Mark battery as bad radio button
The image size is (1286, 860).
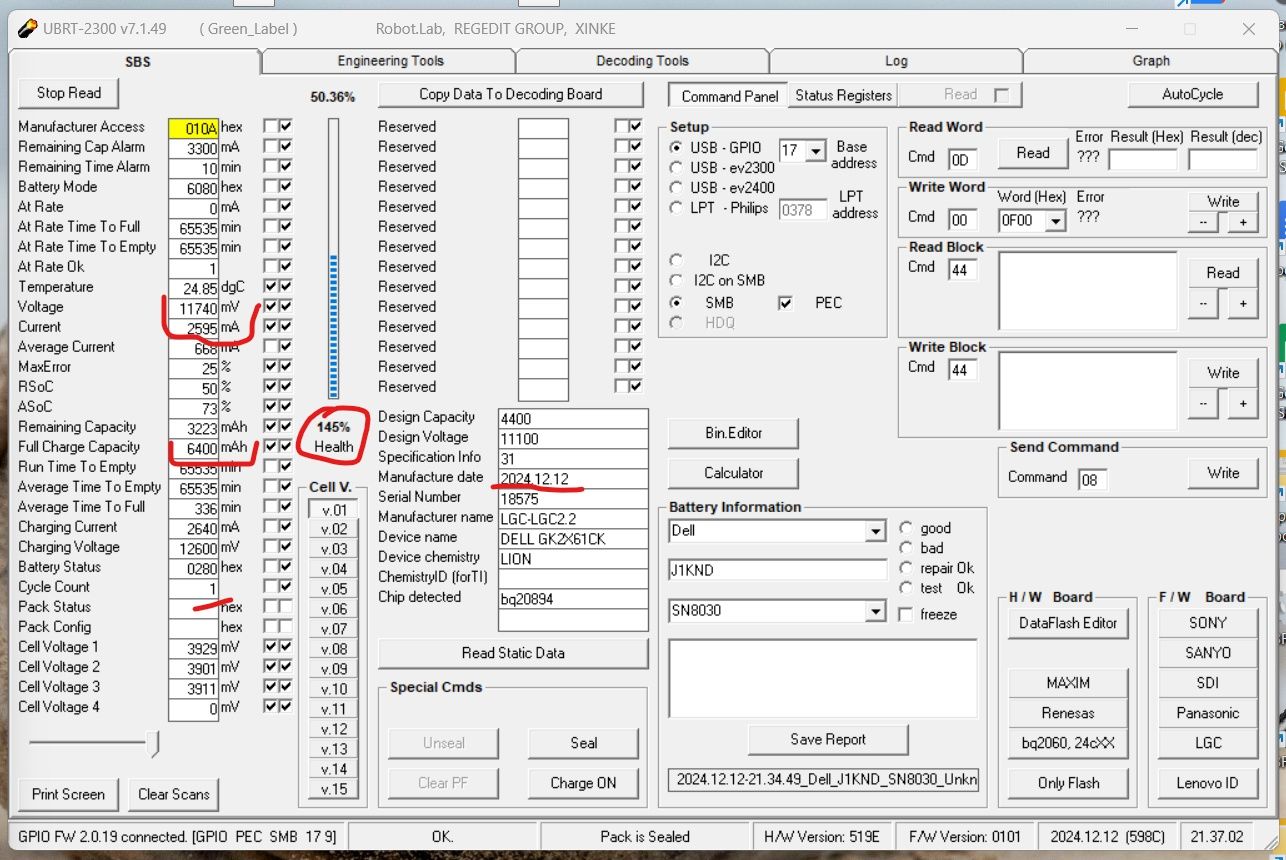[906, 548]
